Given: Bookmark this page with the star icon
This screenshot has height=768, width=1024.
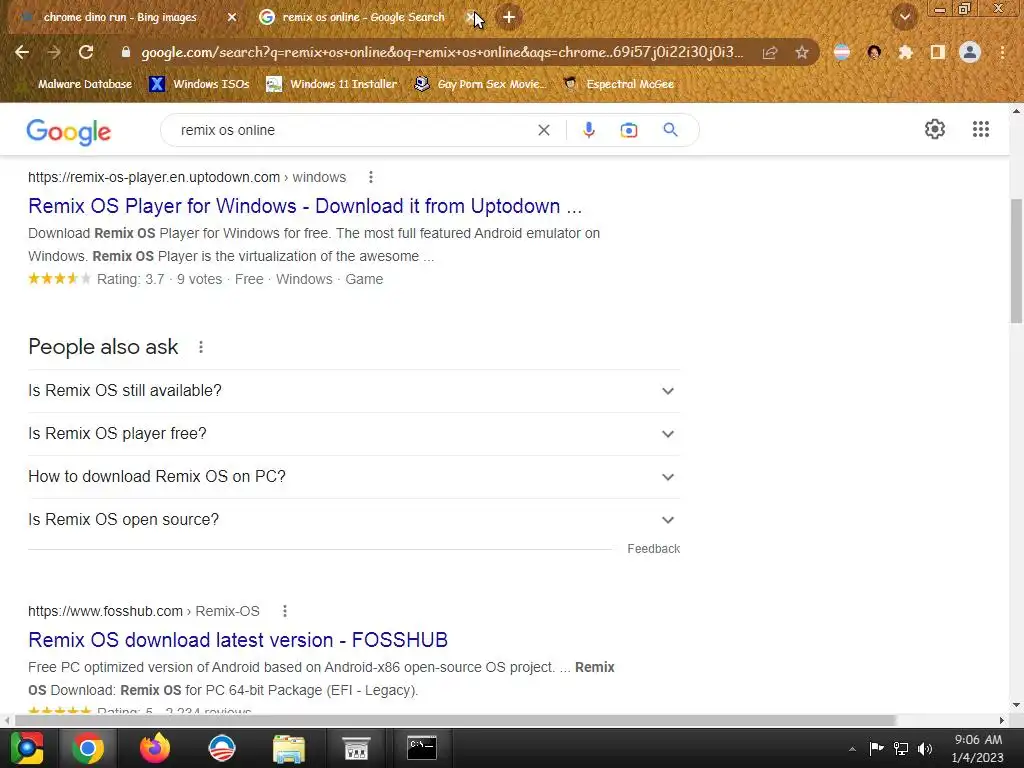Looking at the screenshot, I should 802,52.
